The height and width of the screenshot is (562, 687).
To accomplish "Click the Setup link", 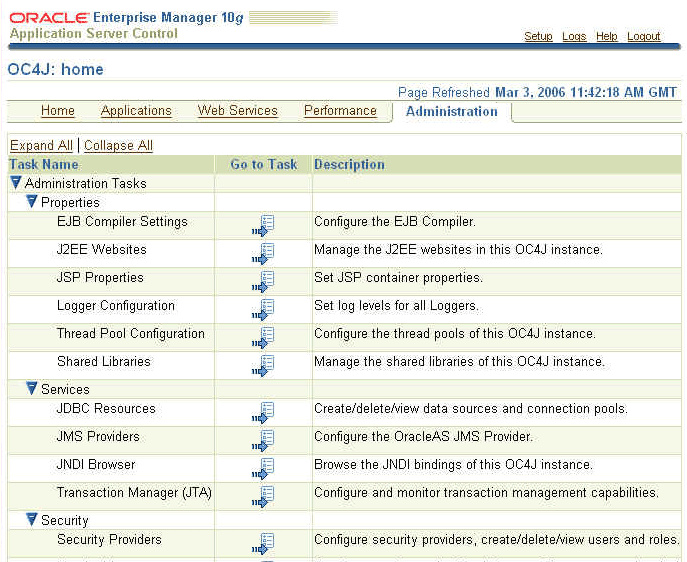I will (x=538, y=36).
